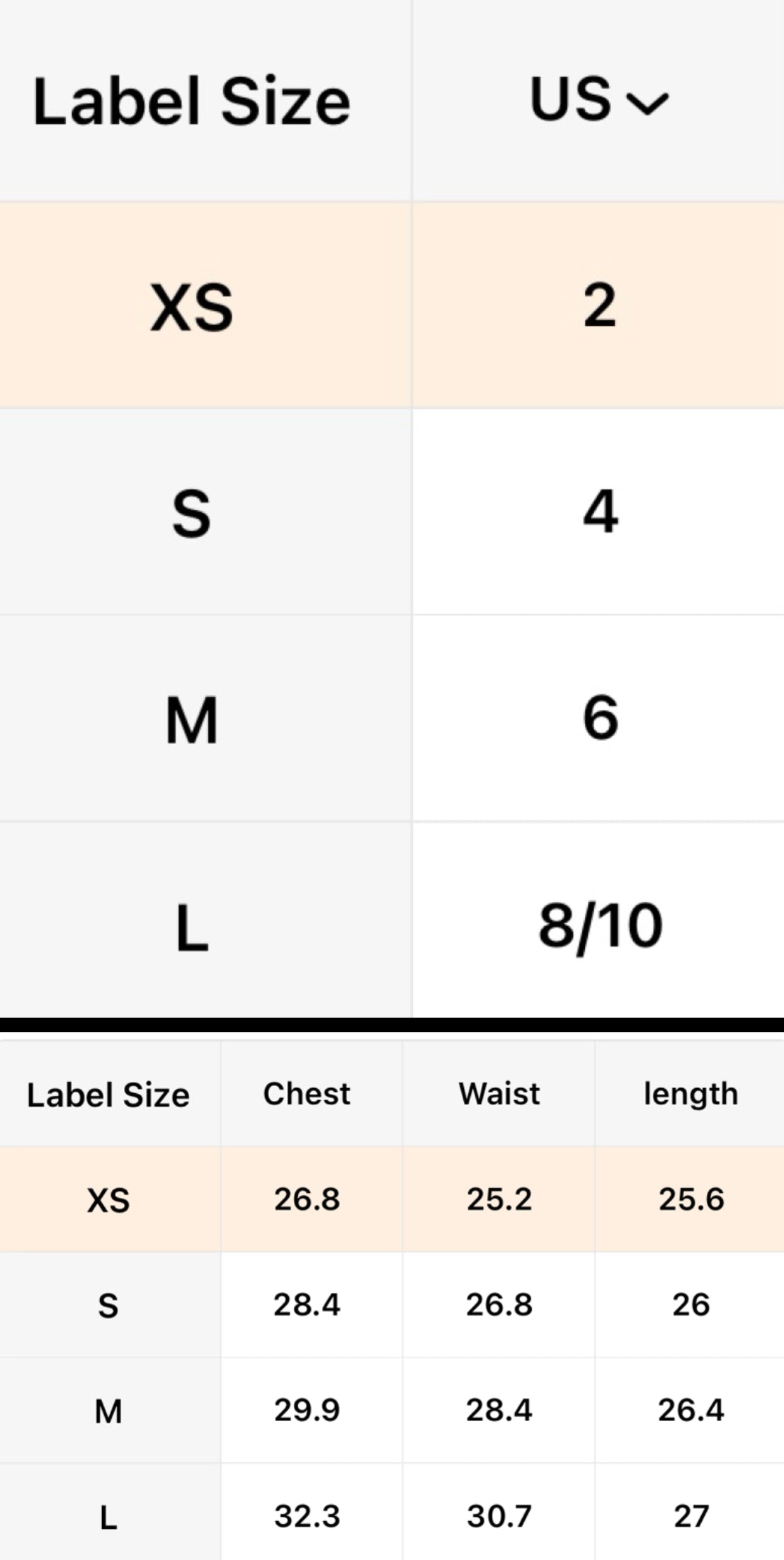Select label size M in top table
This screenshot has width=784, height=1560.
[x=191, y=720]
